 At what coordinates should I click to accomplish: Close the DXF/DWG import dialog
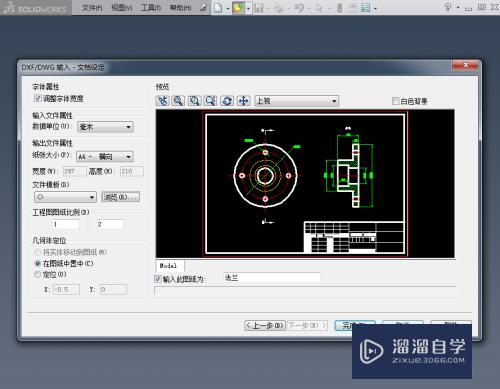click(466, 65)
